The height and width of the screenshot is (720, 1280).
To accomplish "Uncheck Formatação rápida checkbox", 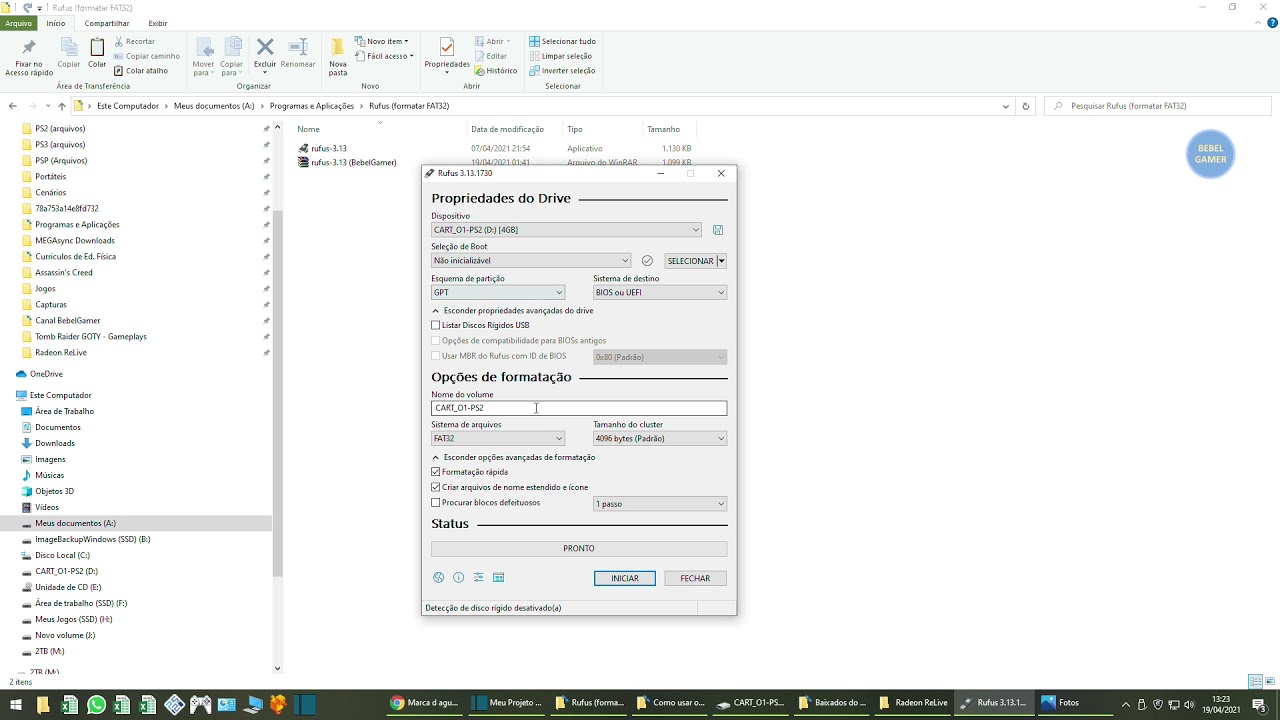I will click(436, 472).
